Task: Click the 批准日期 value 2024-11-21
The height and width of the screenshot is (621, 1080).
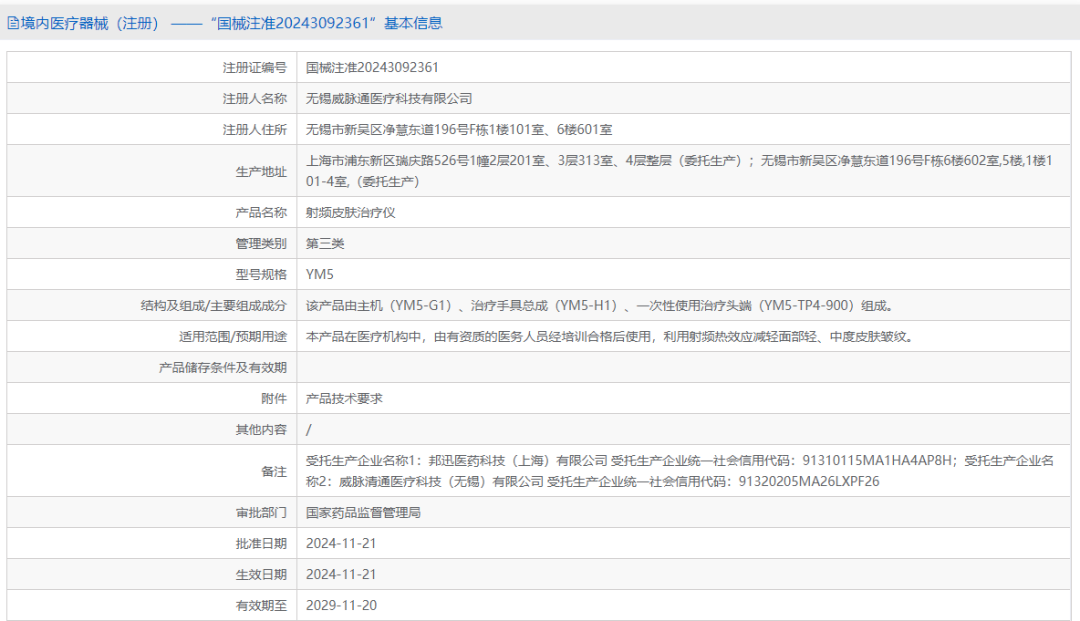Action: (341, 544)
